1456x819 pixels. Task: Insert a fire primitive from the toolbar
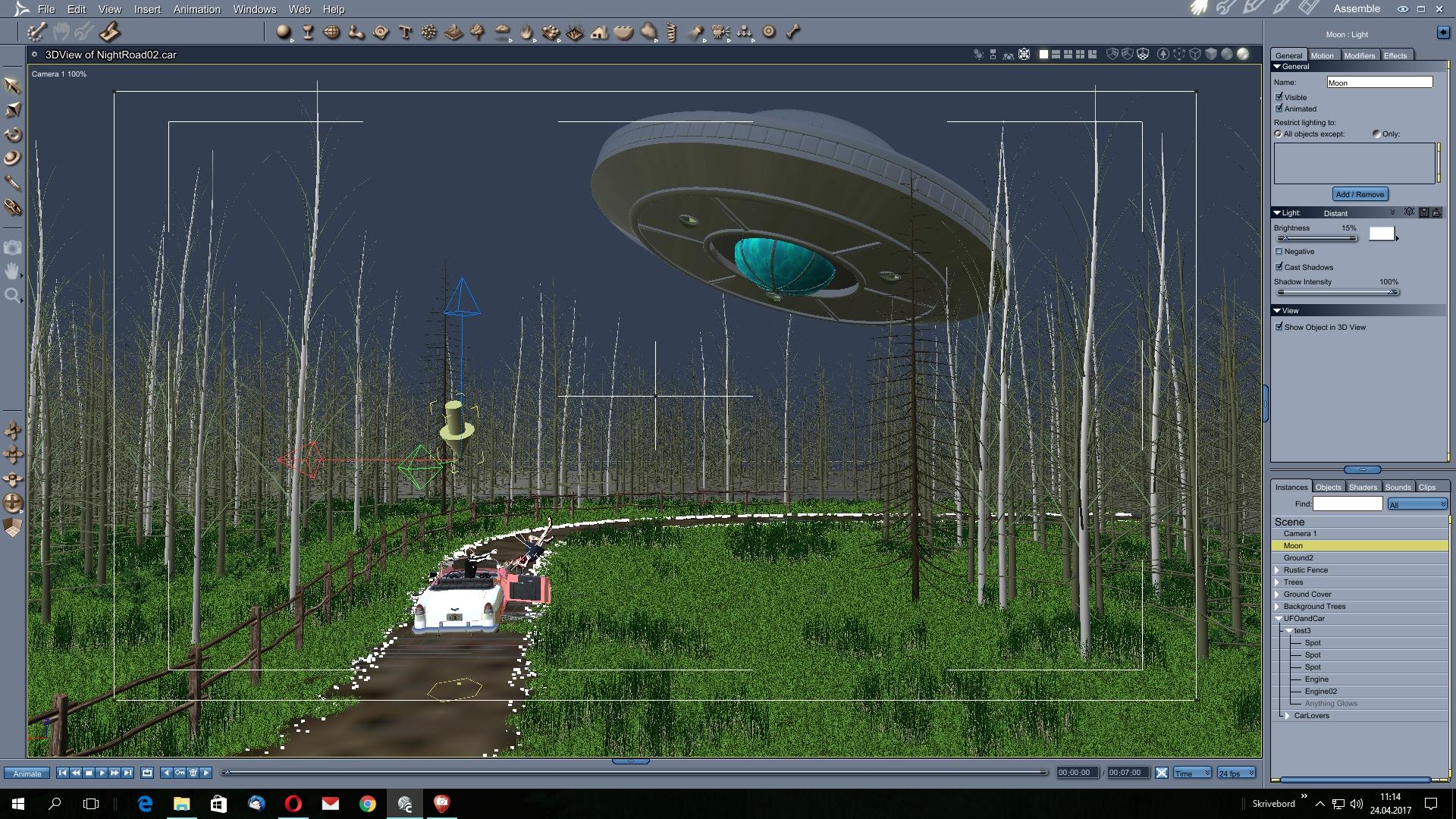coord(526,32)
